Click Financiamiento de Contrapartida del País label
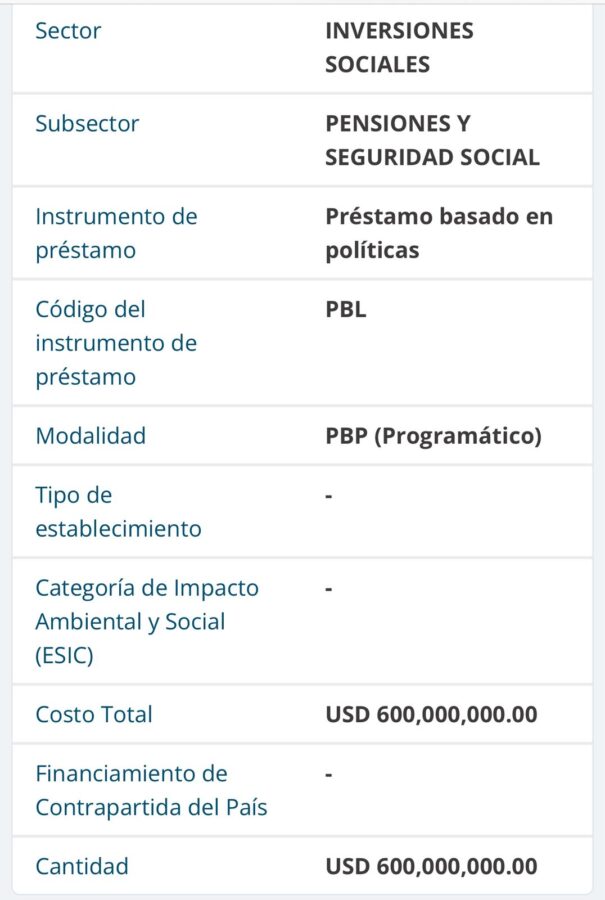The height and width of the screenshot is (900, 605). pyautogui.click(x=152, y=790)
